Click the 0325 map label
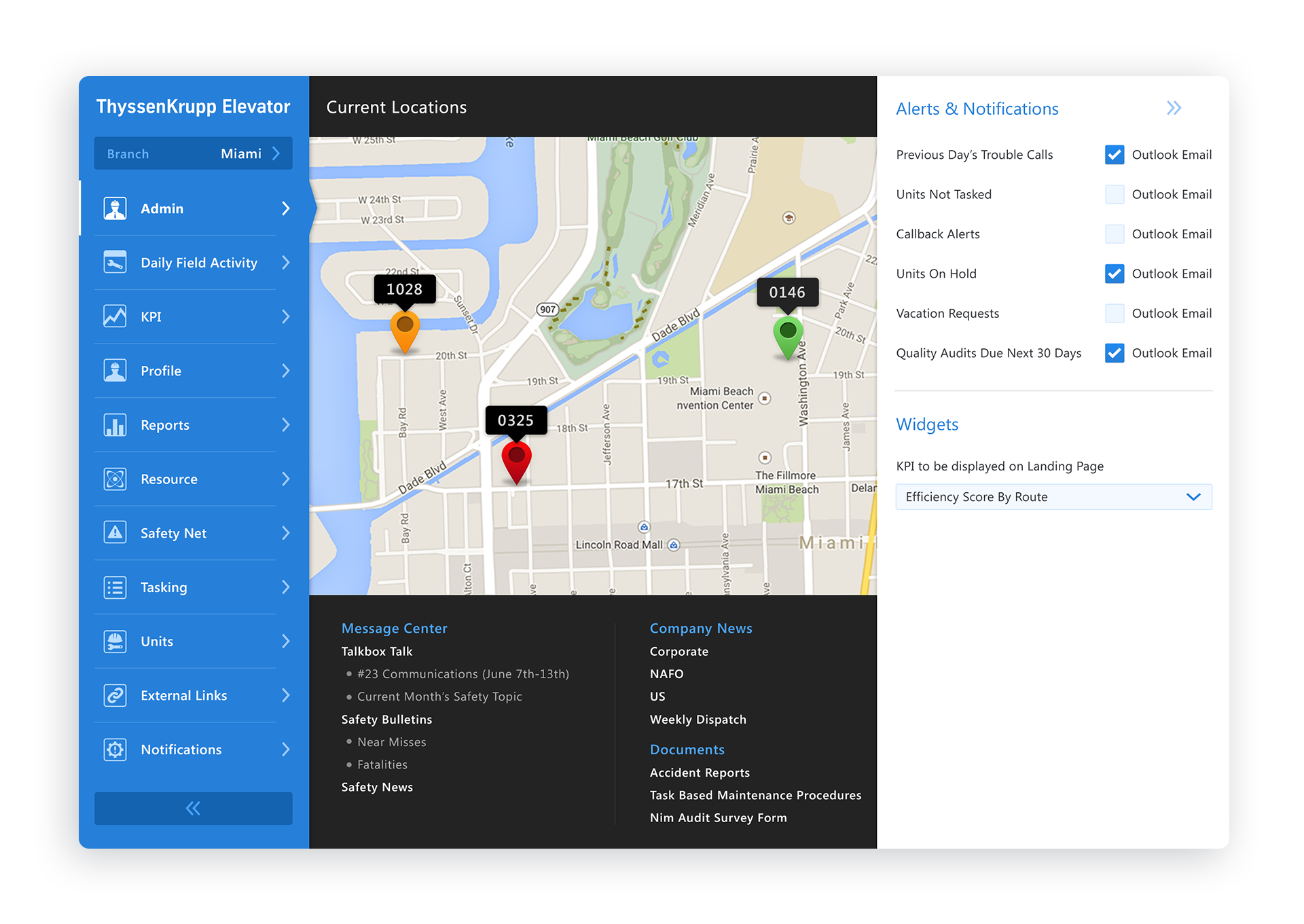The image size is (1304, 924). coord(516,420)
